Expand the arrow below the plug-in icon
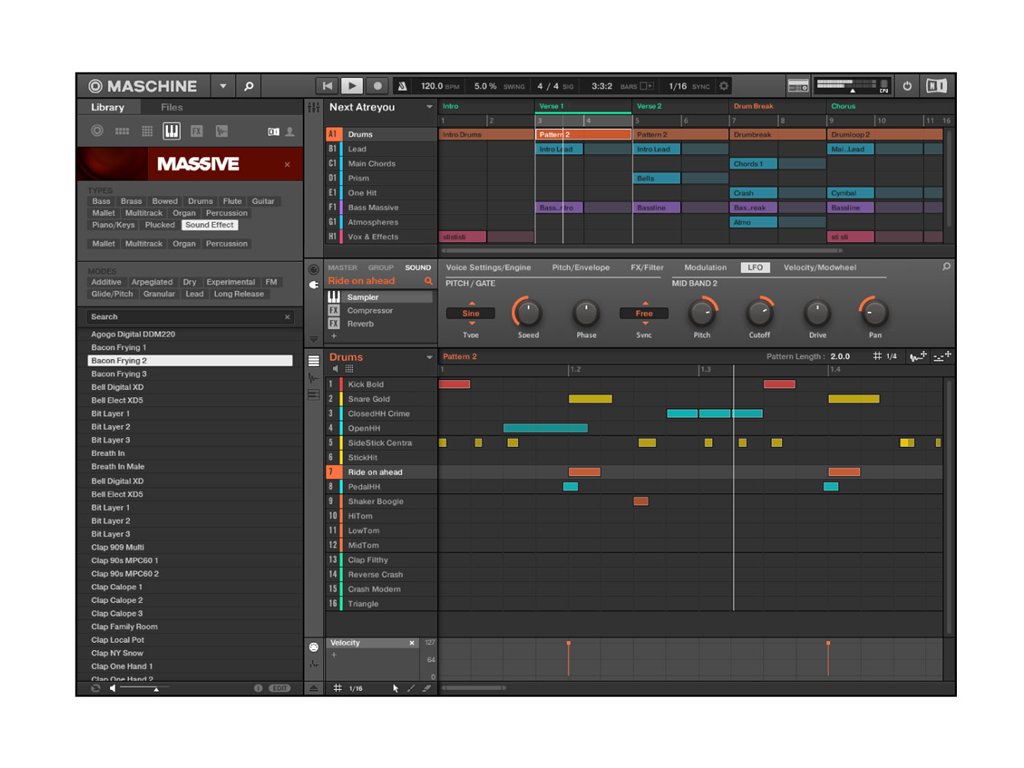This screenshot has height=768, width=1024. click(x=314, y=339)
